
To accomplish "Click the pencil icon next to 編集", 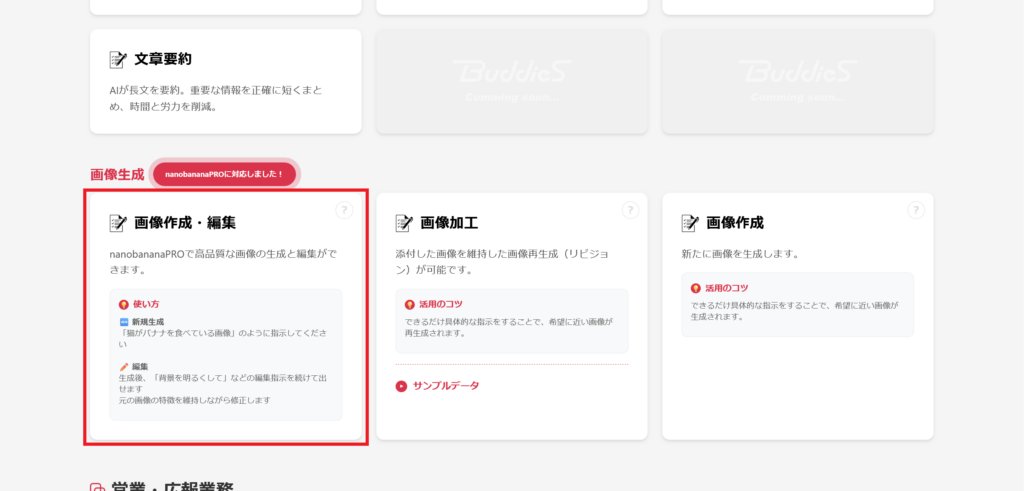I will tap(124, 367).
